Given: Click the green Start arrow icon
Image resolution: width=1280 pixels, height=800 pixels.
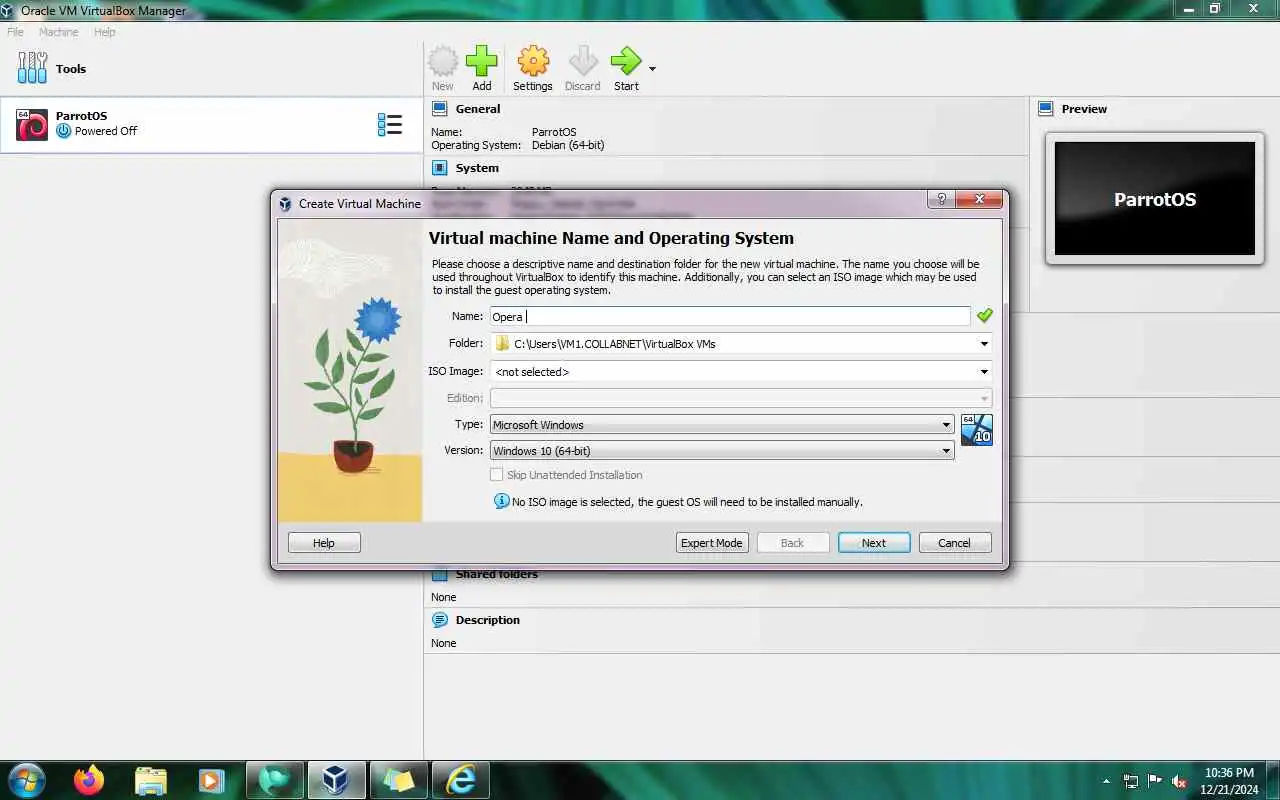Looking at the screenshot, I should tap(626, 62).
